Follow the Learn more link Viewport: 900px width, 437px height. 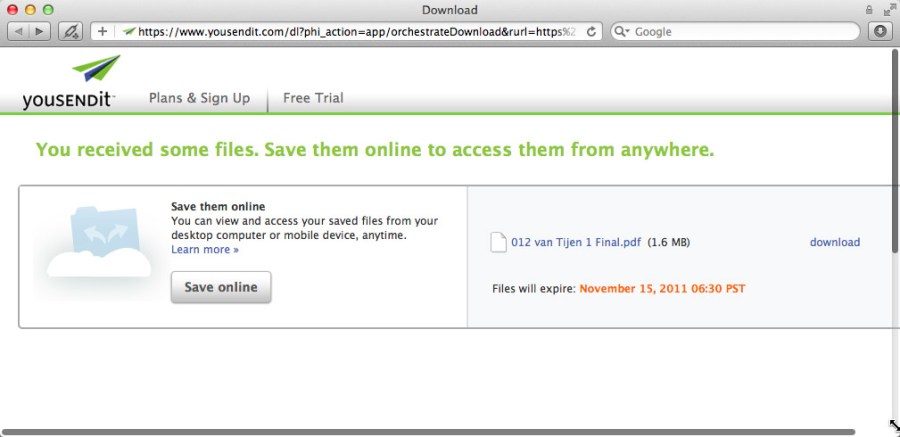coord(205,249)
